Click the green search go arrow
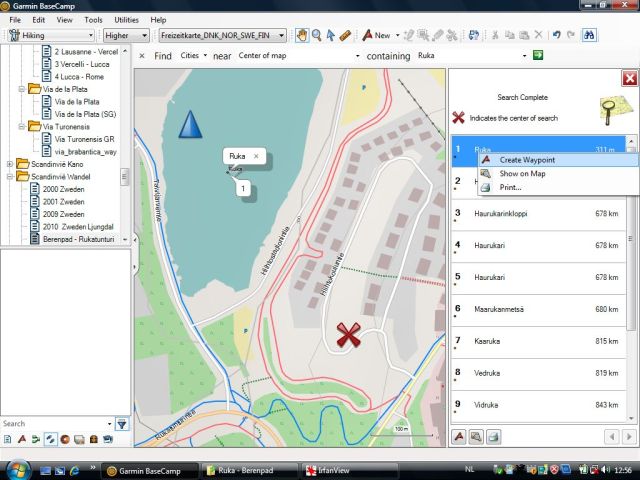Viewport: 640px width, 480px height. coord(538,55)
